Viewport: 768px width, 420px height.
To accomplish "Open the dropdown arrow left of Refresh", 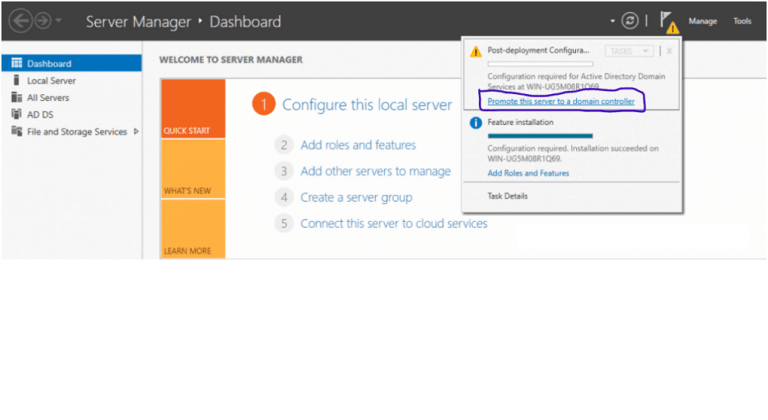I will point(612,21).
